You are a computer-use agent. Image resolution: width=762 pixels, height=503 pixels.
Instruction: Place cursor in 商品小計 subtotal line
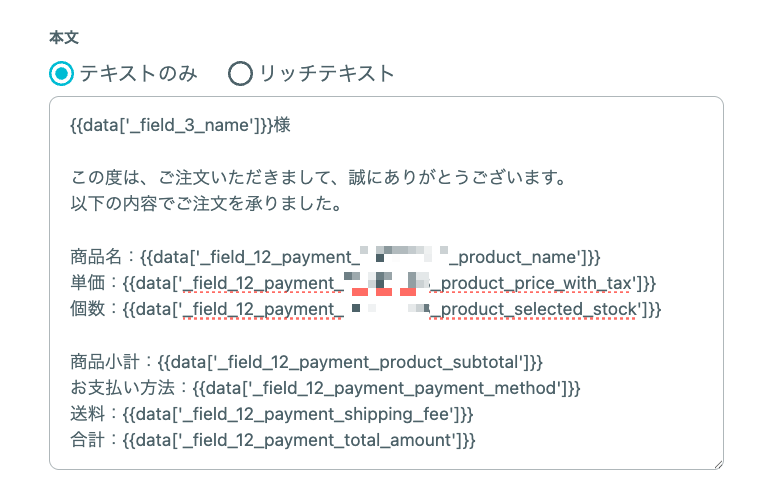(307, 362)
